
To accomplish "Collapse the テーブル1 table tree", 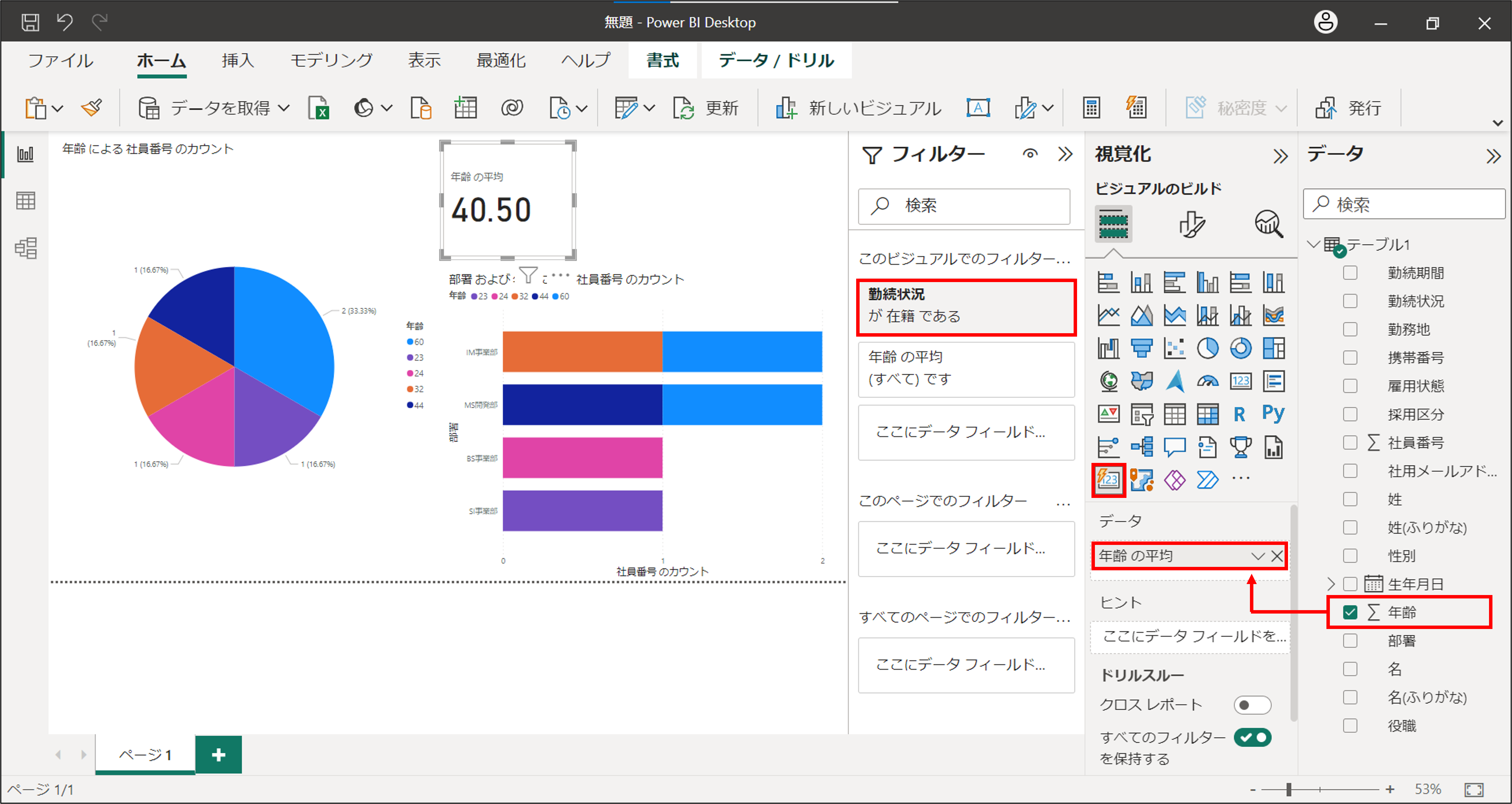I will click(1314, 244).
